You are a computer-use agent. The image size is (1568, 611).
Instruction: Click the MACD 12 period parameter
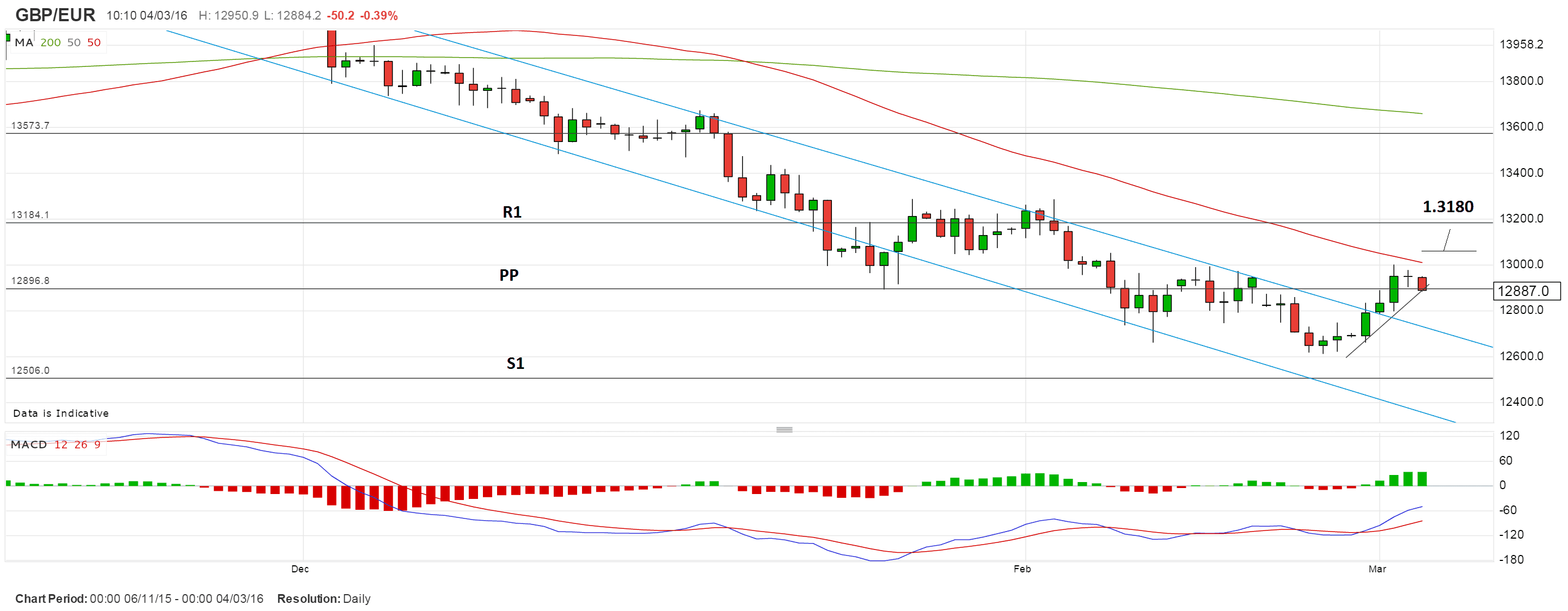(x=61, y=445)
